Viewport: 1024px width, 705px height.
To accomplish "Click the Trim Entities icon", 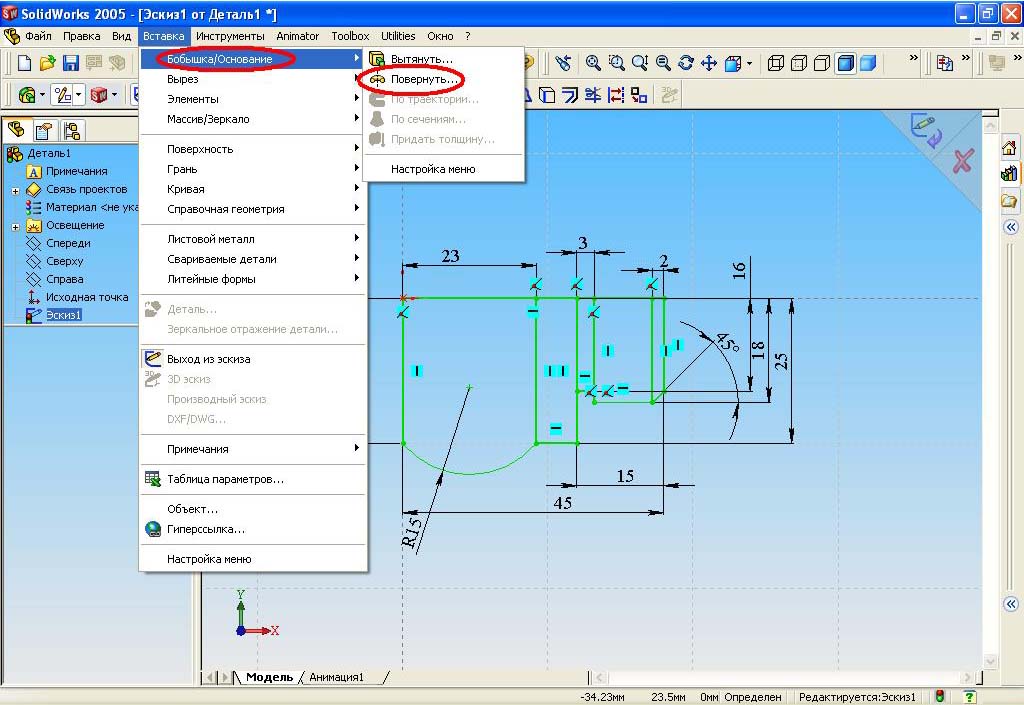I will pyautogui.click(x=593, y=95).
